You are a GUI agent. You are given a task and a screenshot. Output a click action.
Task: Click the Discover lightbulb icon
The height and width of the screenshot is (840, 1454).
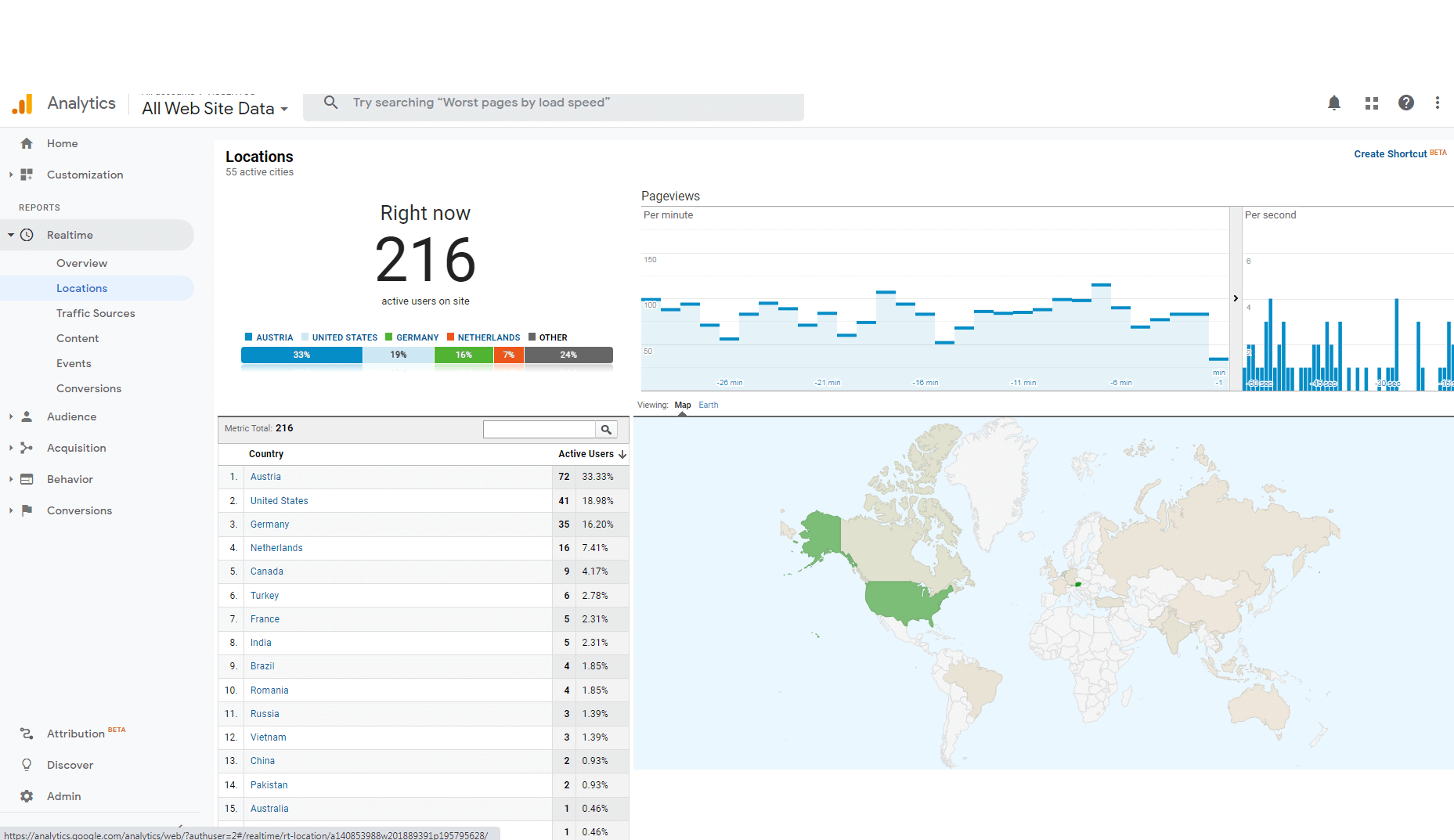click(x=27, y=765)
